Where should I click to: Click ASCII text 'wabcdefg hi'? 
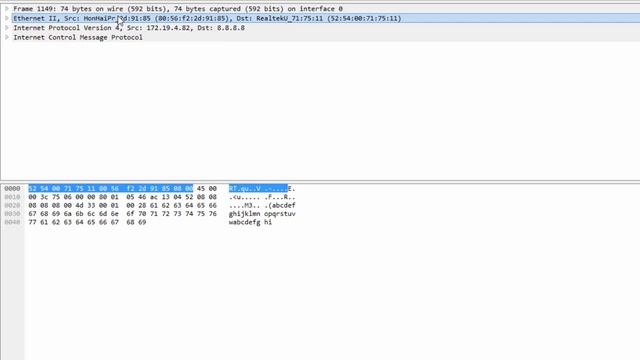click(x=250, y=222)
